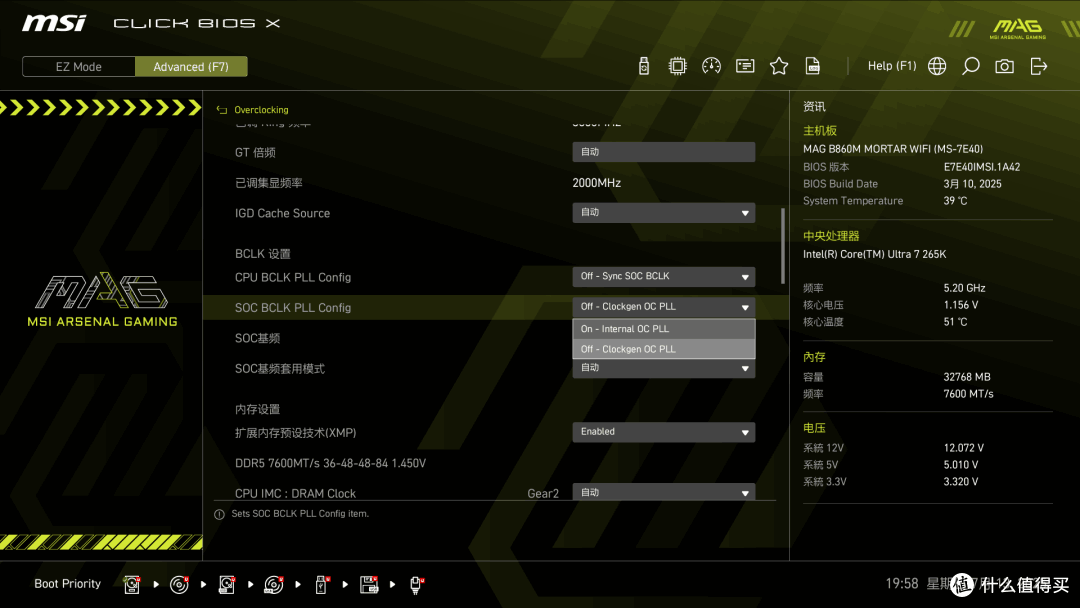The image size is (1080, 608).
Task: Switch to Advanced (F7) tab
Action: (x=191, y=67)
